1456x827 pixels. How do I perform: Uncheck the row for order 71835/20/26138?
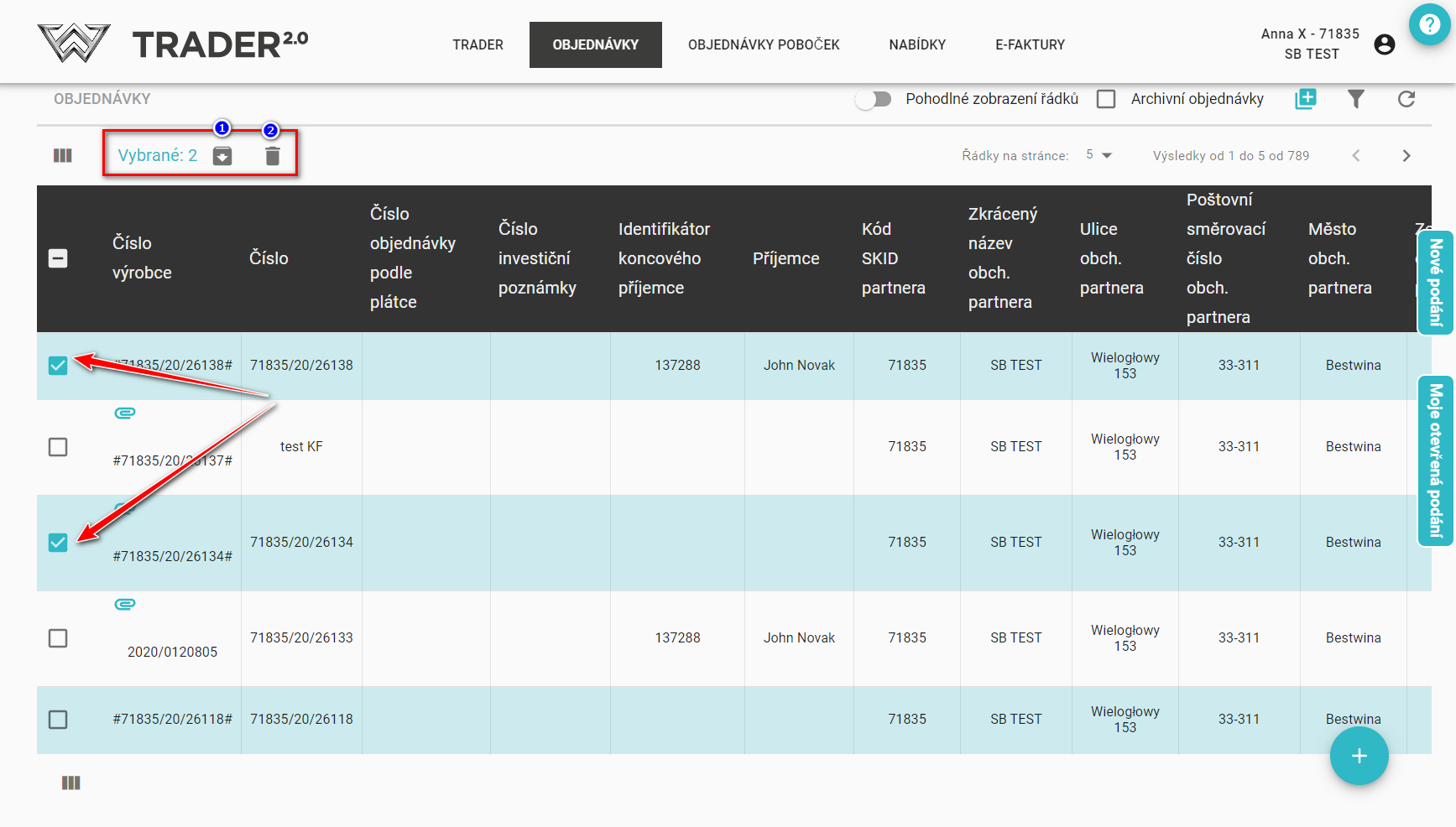[x=58, y=366]
